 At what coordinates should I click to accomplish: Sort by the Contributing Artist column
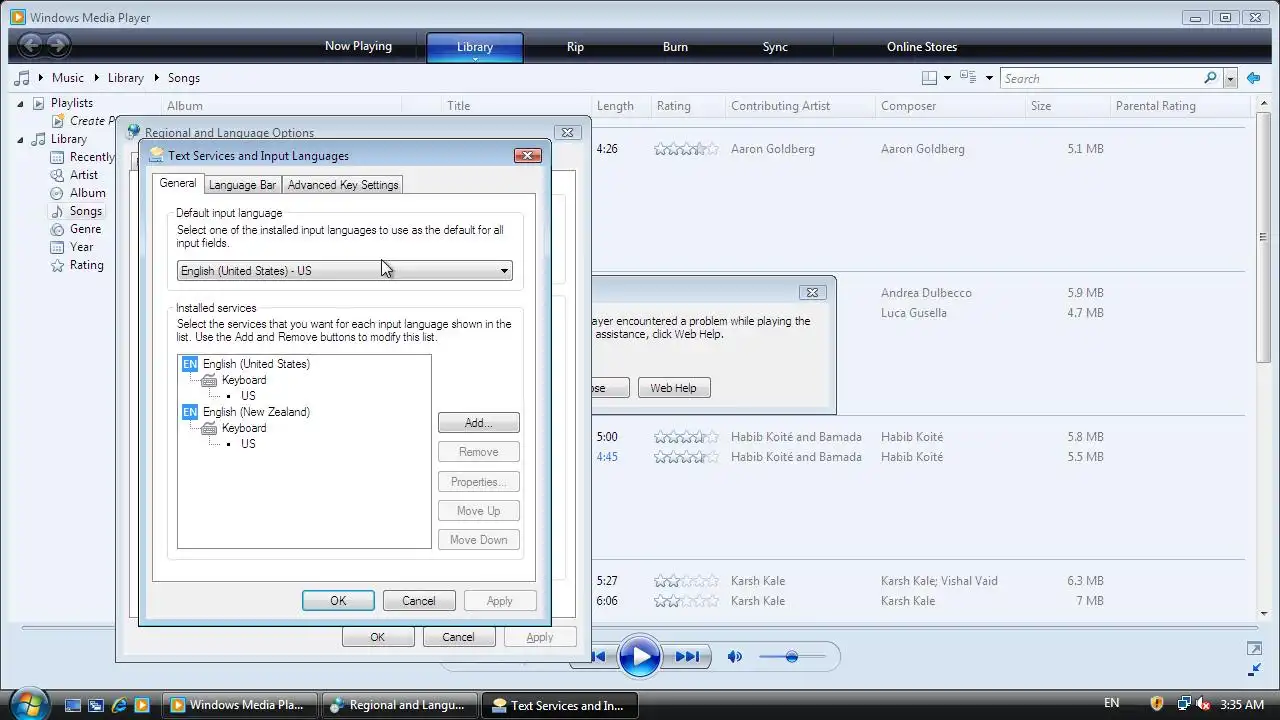pyautogui.click(x=780, y=106)
